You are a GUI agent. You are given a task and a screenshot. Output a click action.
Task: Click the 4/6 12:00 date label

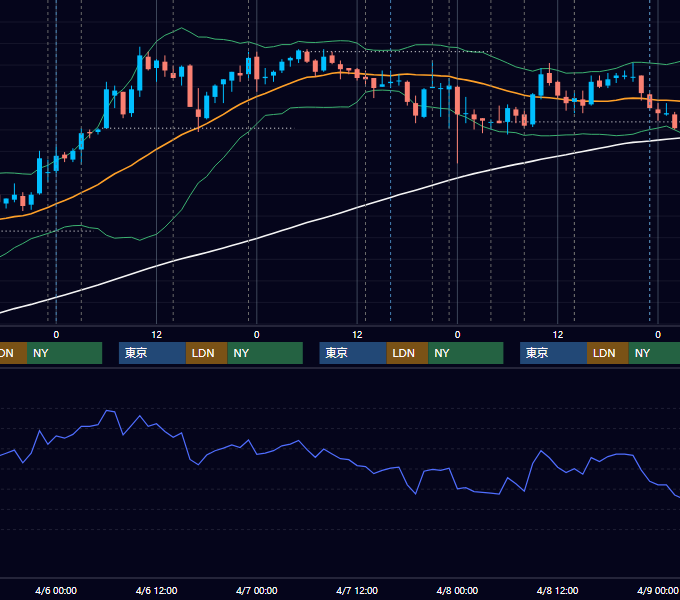pos(157,590)
